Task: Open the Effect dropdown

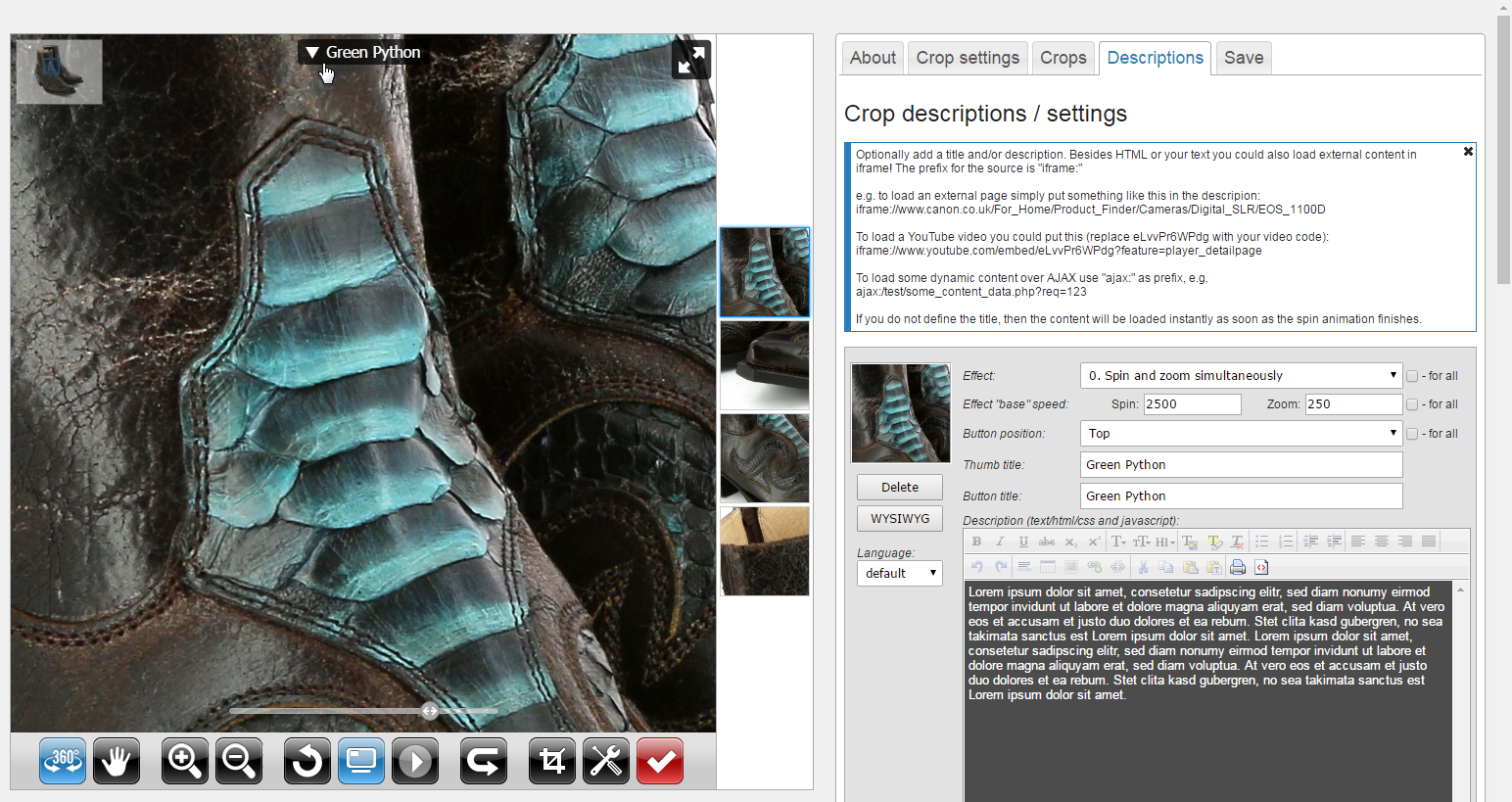Action: [1241, 376]
